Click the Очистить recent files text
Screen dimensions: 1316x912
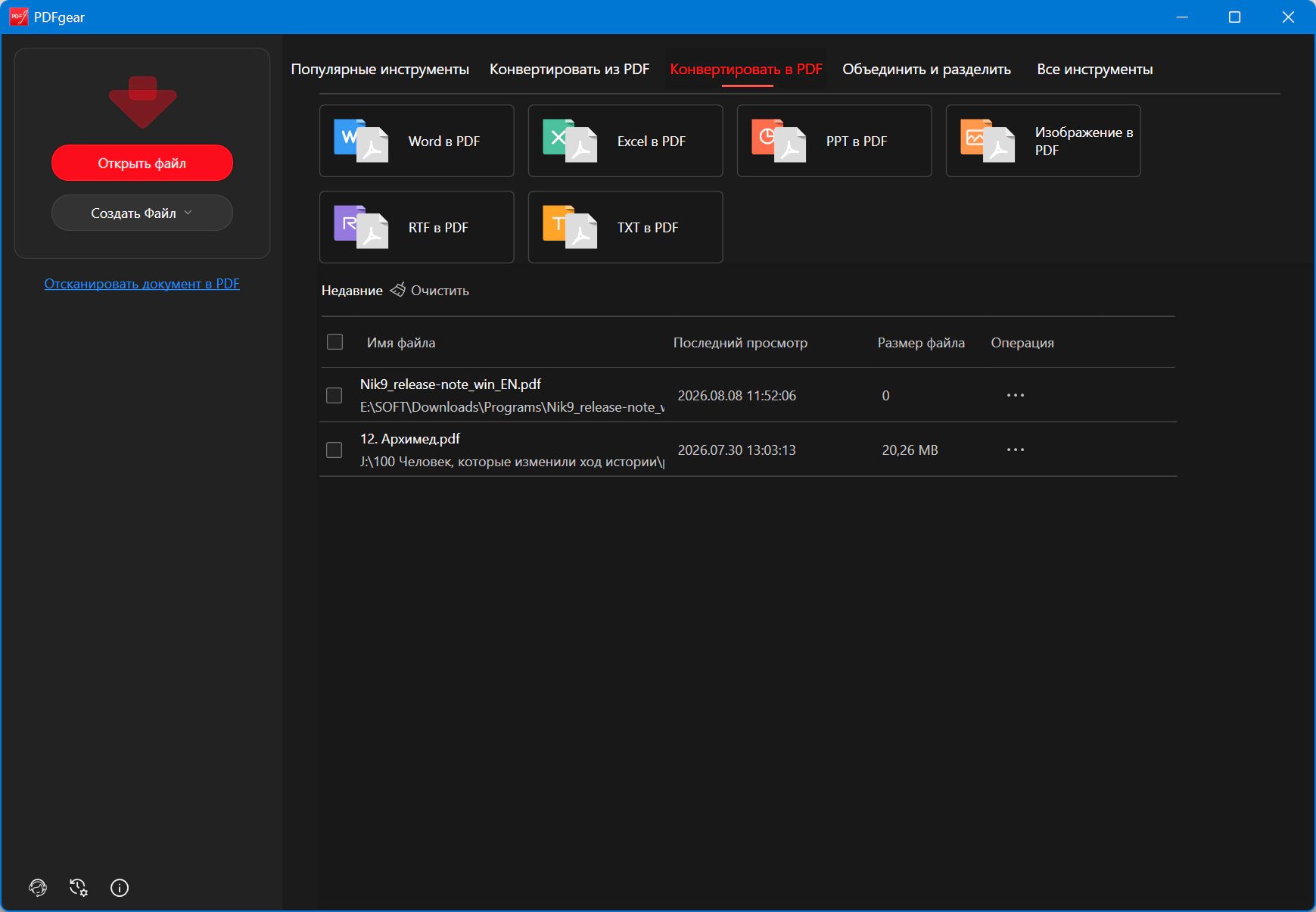pyautogui.click(x=440, y=291)
